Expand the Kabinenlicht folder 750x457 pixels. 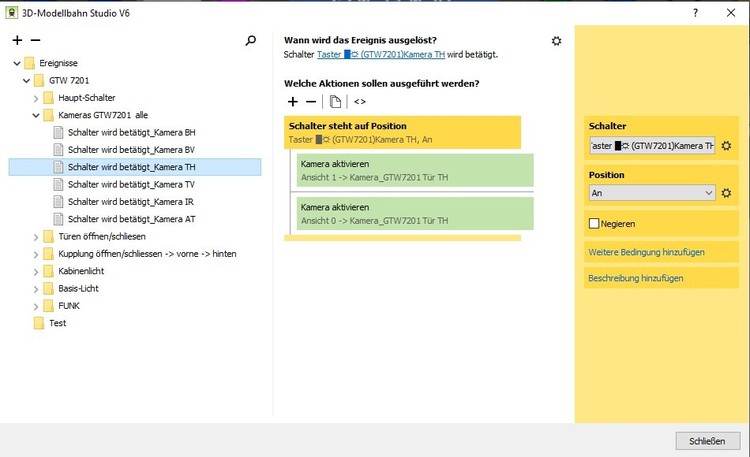point(36,271)
